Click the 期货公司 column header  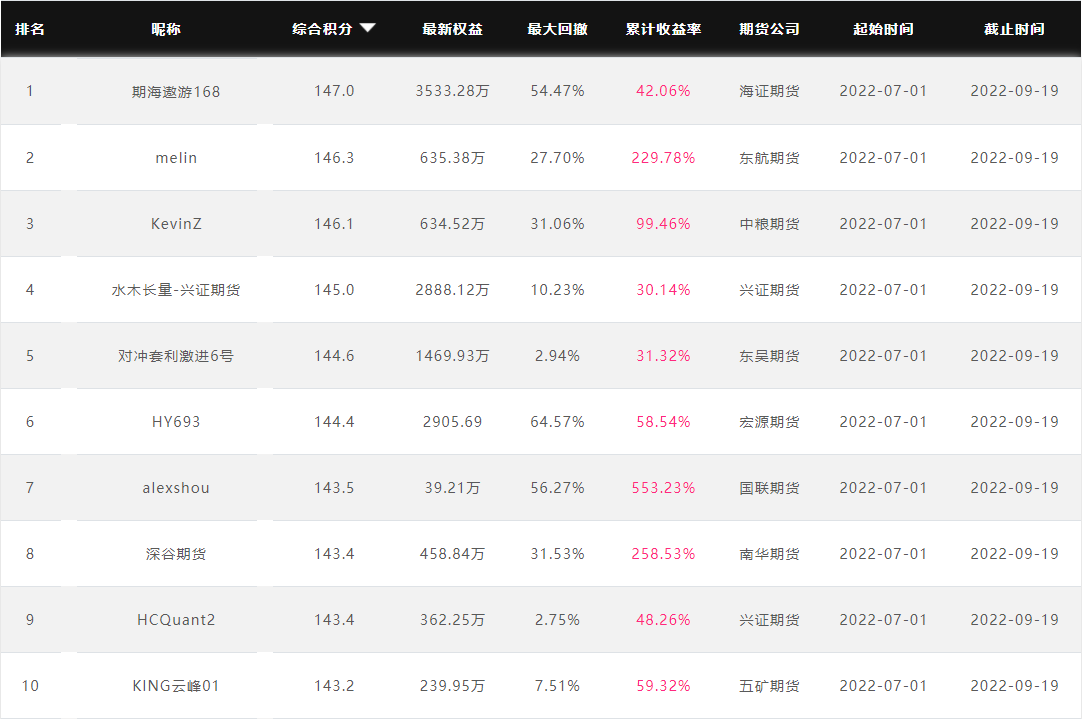click(x=769, y=29)
